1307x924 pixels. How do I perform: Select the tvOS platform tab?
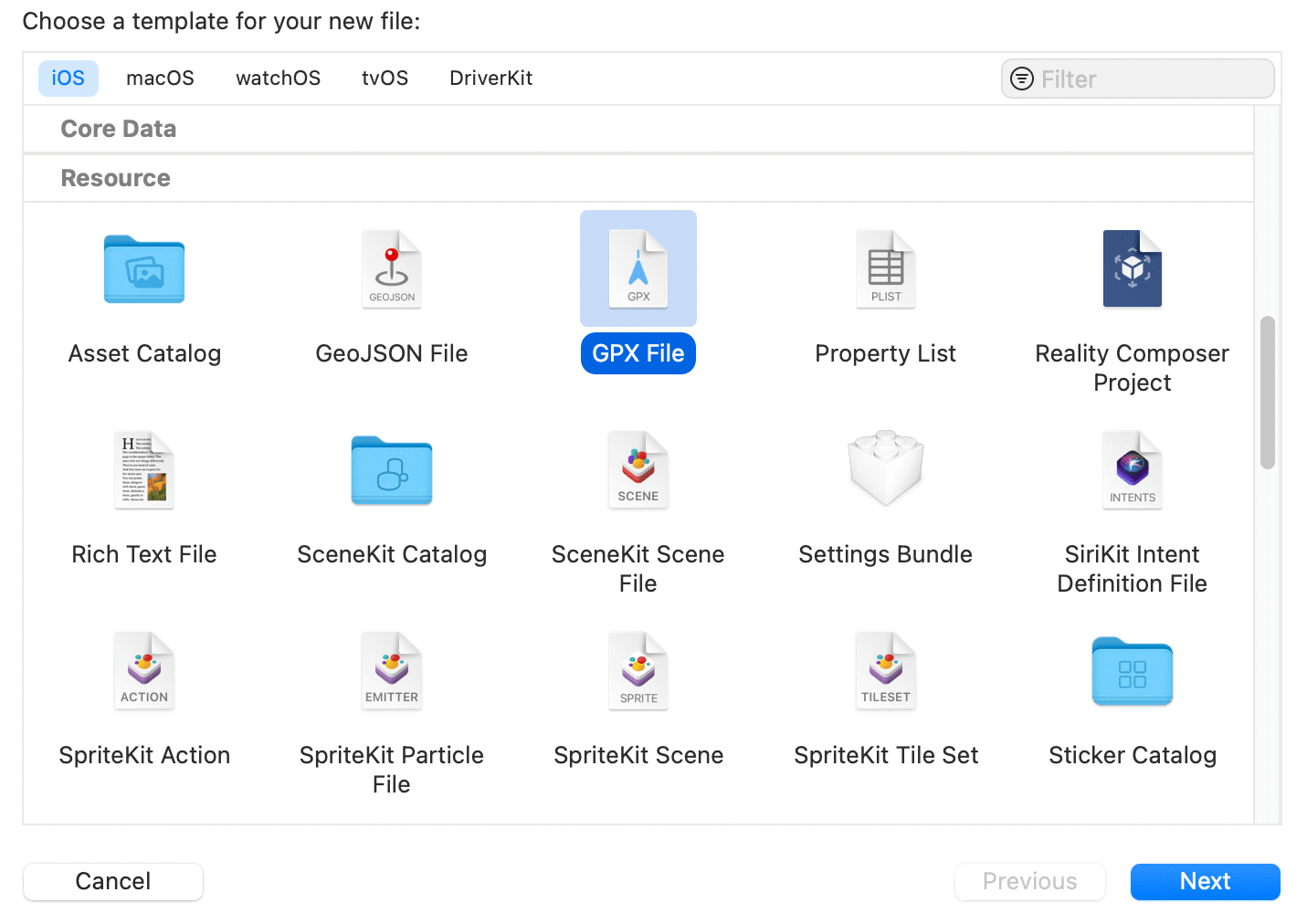click(x=385, y=79)
